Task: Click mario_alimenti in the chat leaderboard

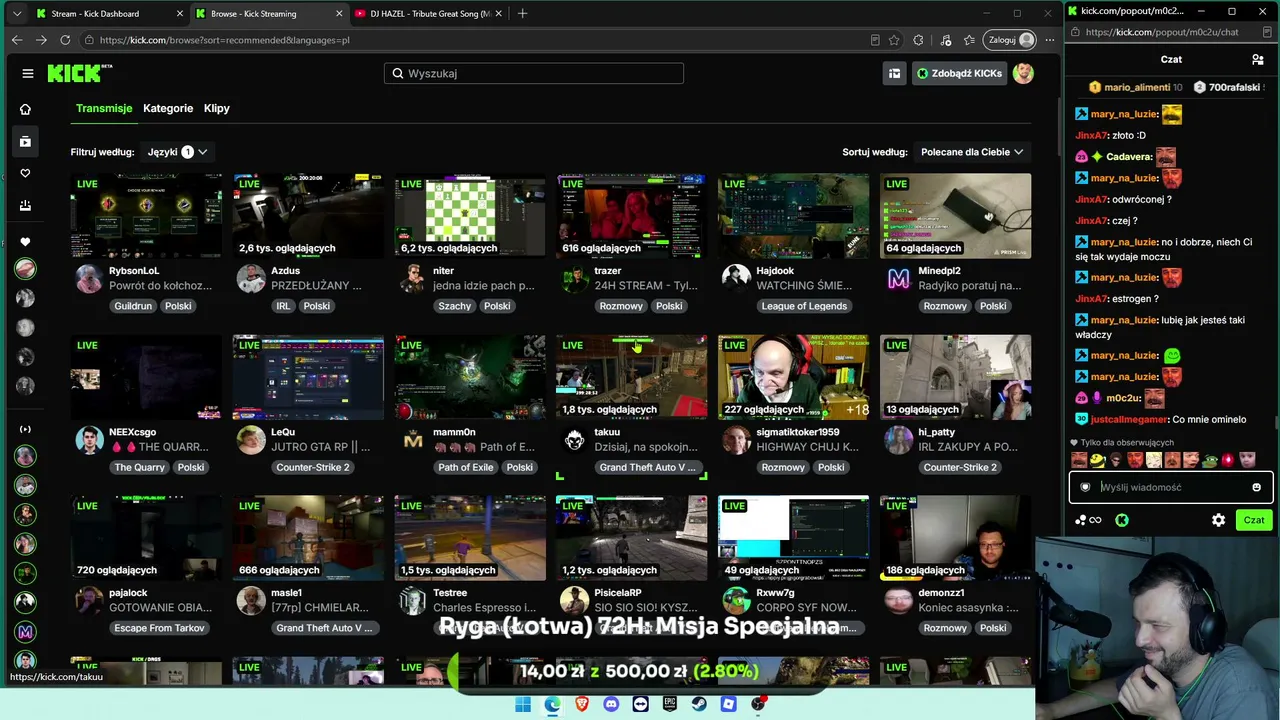Action: click(1136, 87)
